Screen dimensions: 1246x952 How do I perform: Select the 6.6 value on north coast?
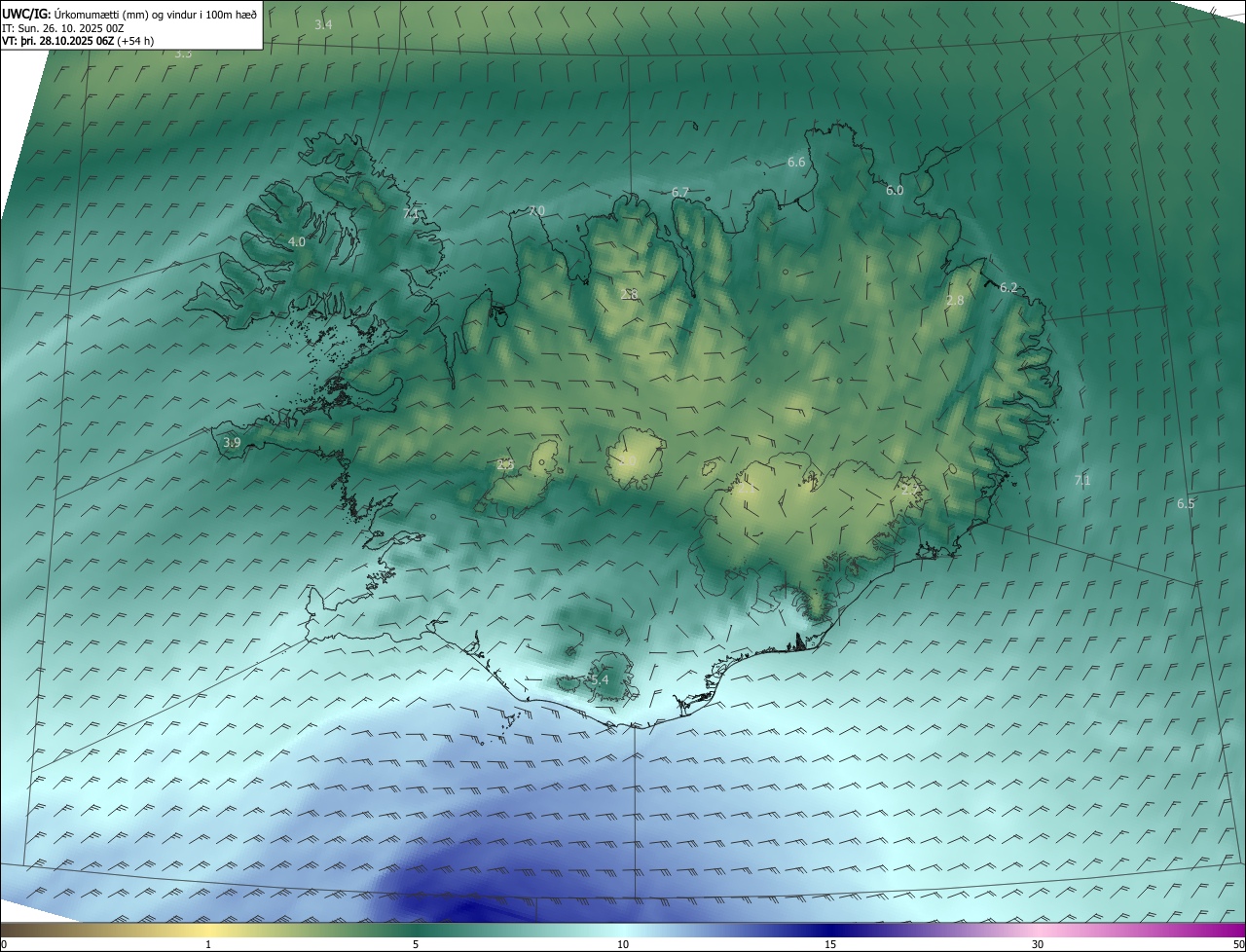tap(796, 163)
